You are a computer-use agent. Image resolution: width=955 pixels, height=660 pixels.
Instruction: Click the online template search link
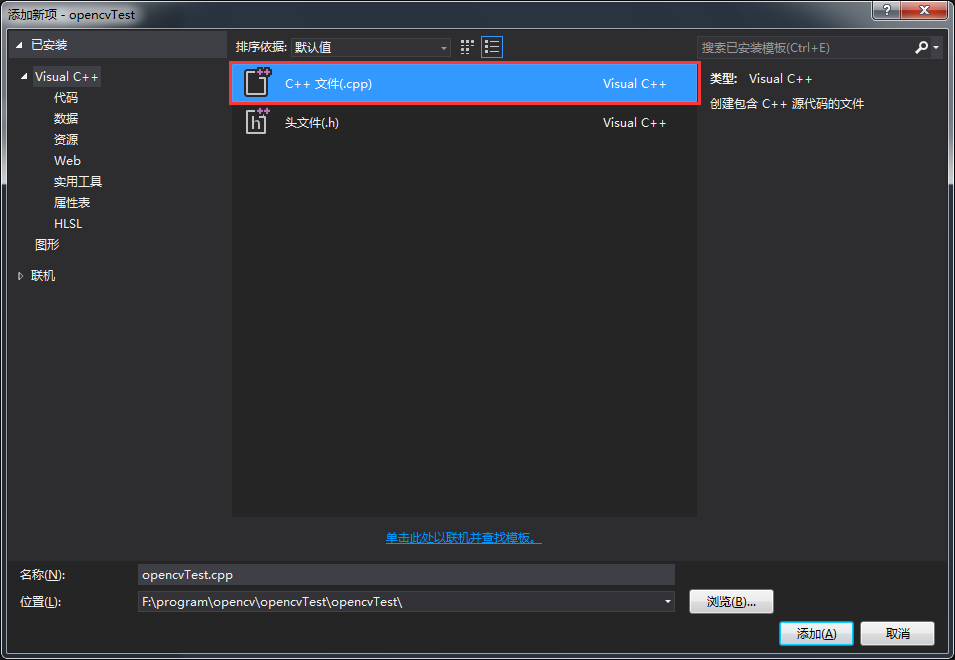click(x=463, y=538)
